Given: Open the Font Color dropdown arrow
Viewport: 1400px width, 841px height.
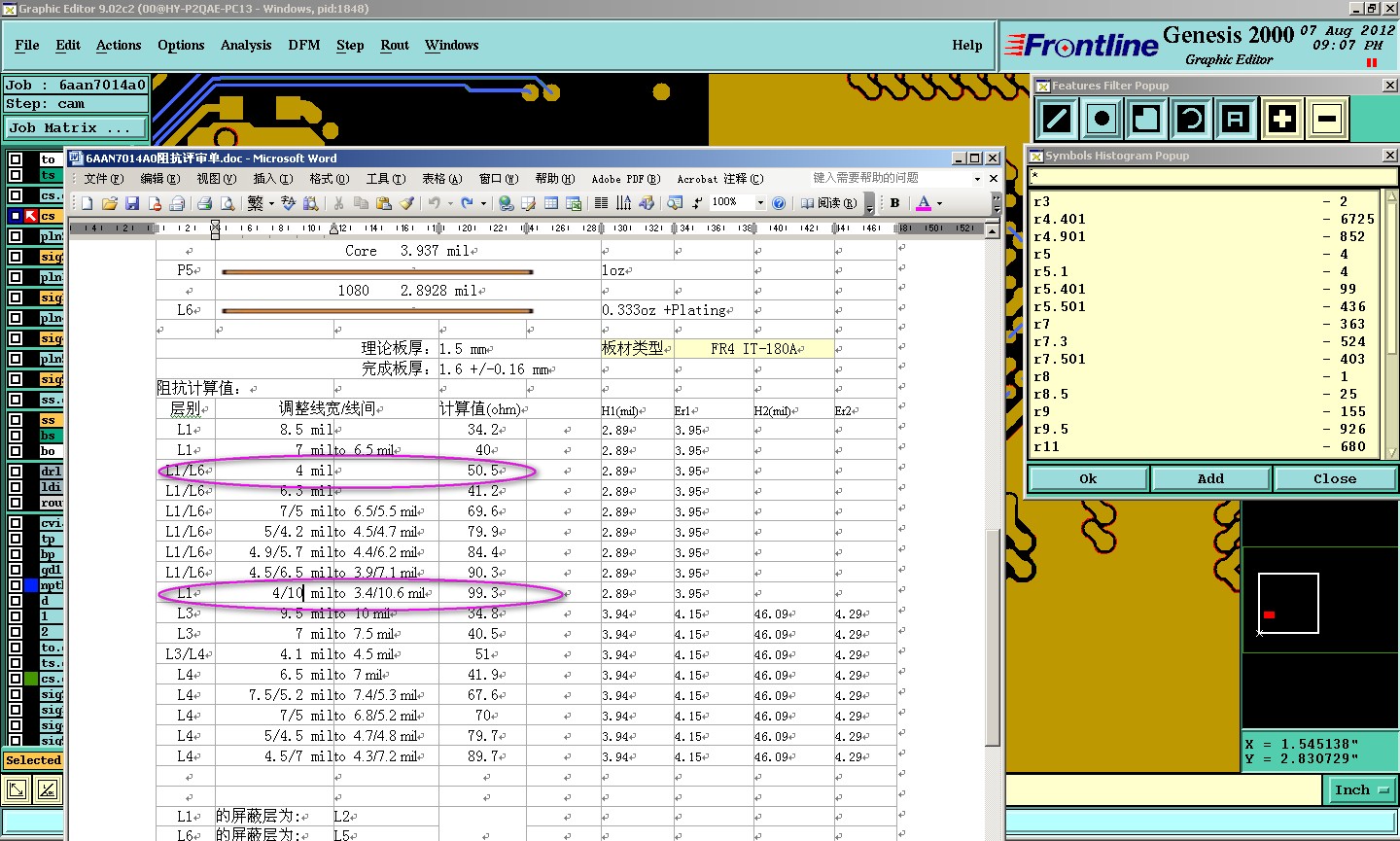Looking at the screenshot, I should pyautogui.click(x=939, y=203).
